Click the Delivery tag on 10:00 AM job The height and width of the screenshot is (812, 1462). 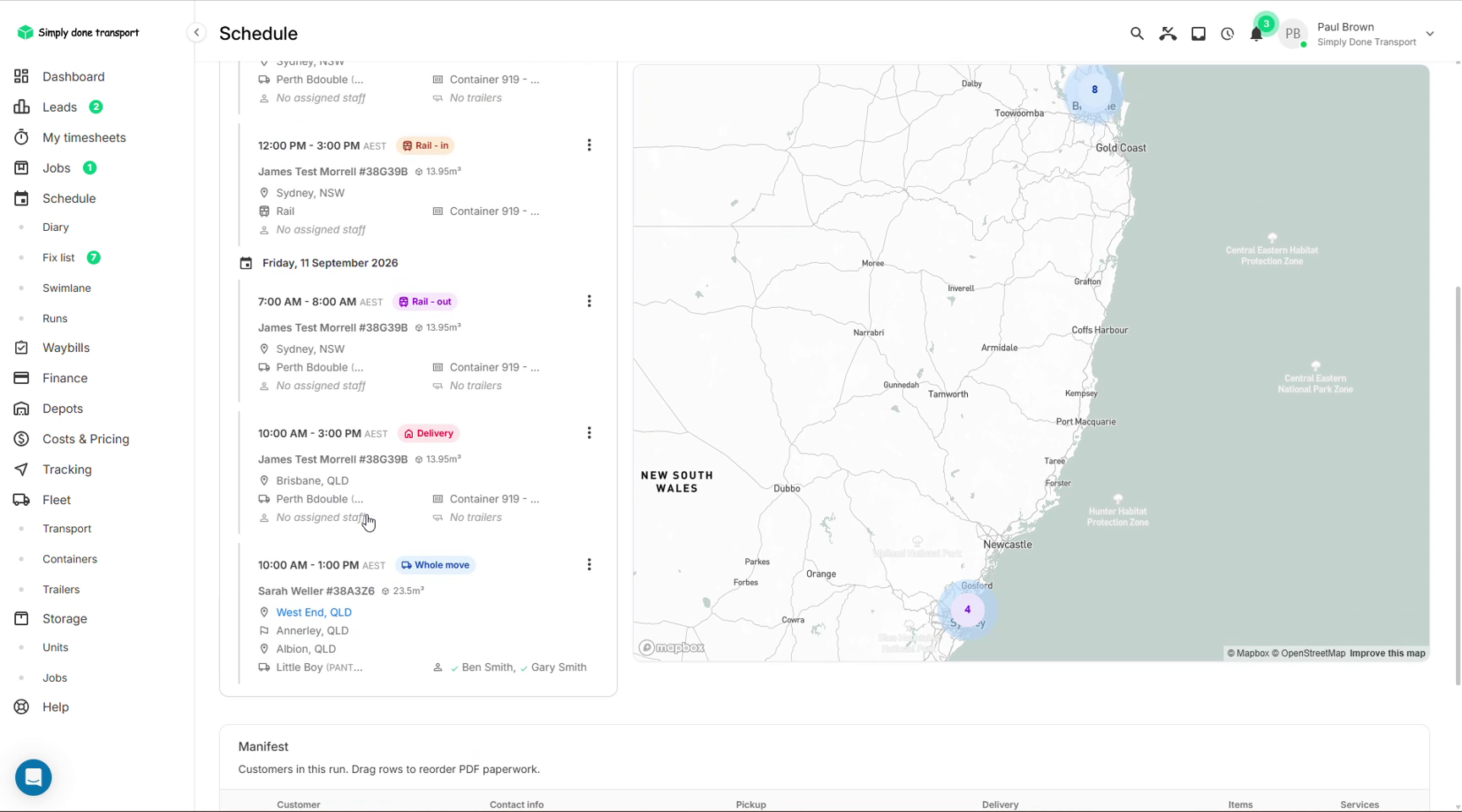coord(429,433)
